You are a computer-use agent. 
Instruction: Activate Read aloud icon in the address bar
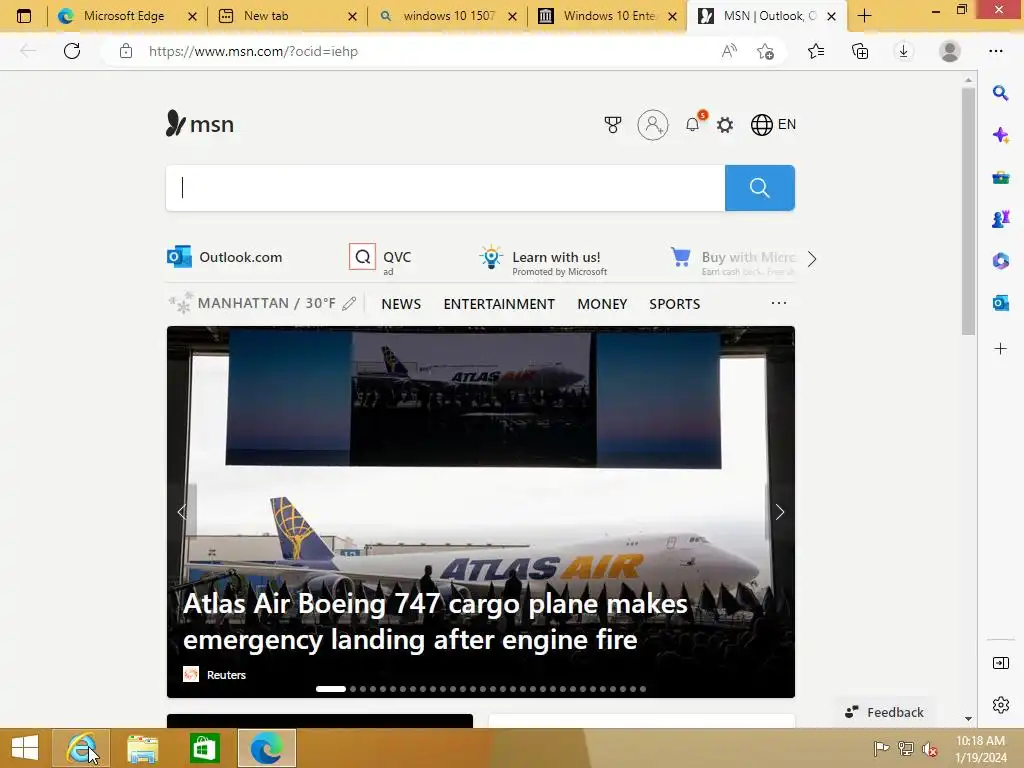(x=729, y=51)
